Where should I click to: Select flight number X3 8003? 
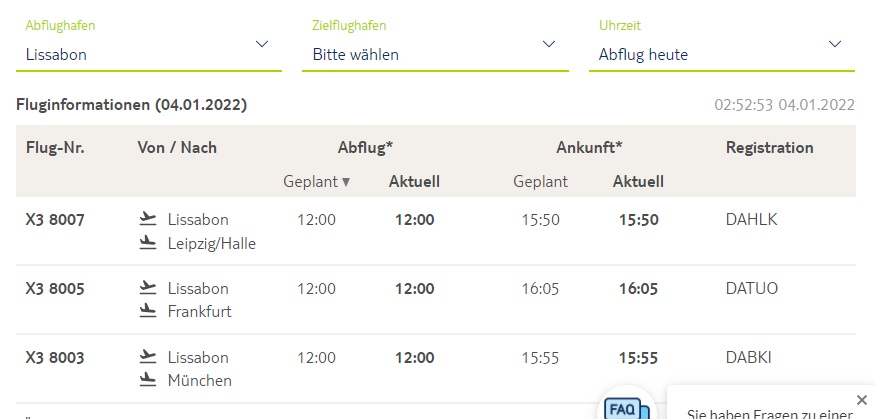point(55,357)
